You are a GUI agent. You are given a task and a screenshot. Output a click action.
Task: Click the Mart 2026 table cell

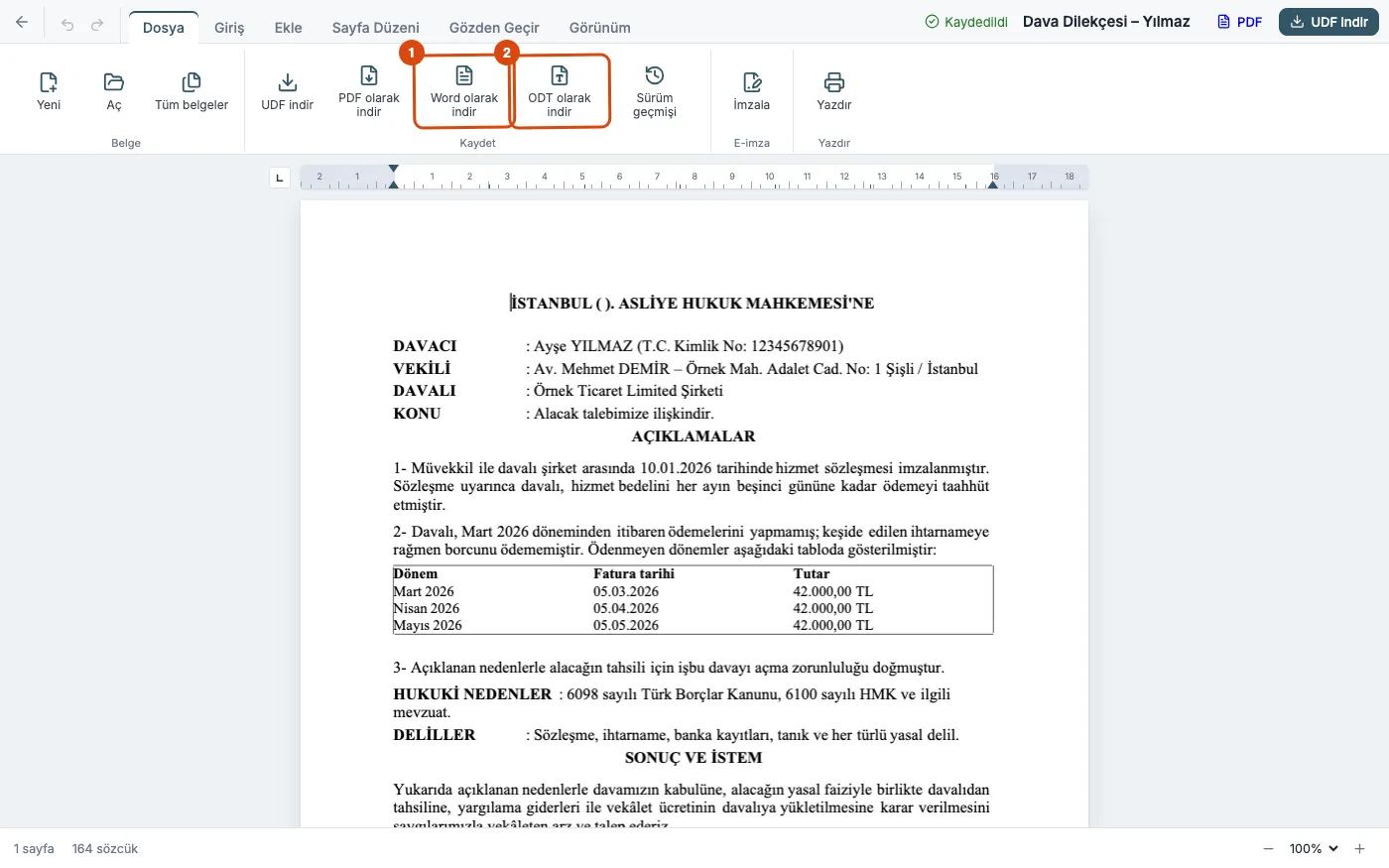pyautogui.click(x=424, y=591)
